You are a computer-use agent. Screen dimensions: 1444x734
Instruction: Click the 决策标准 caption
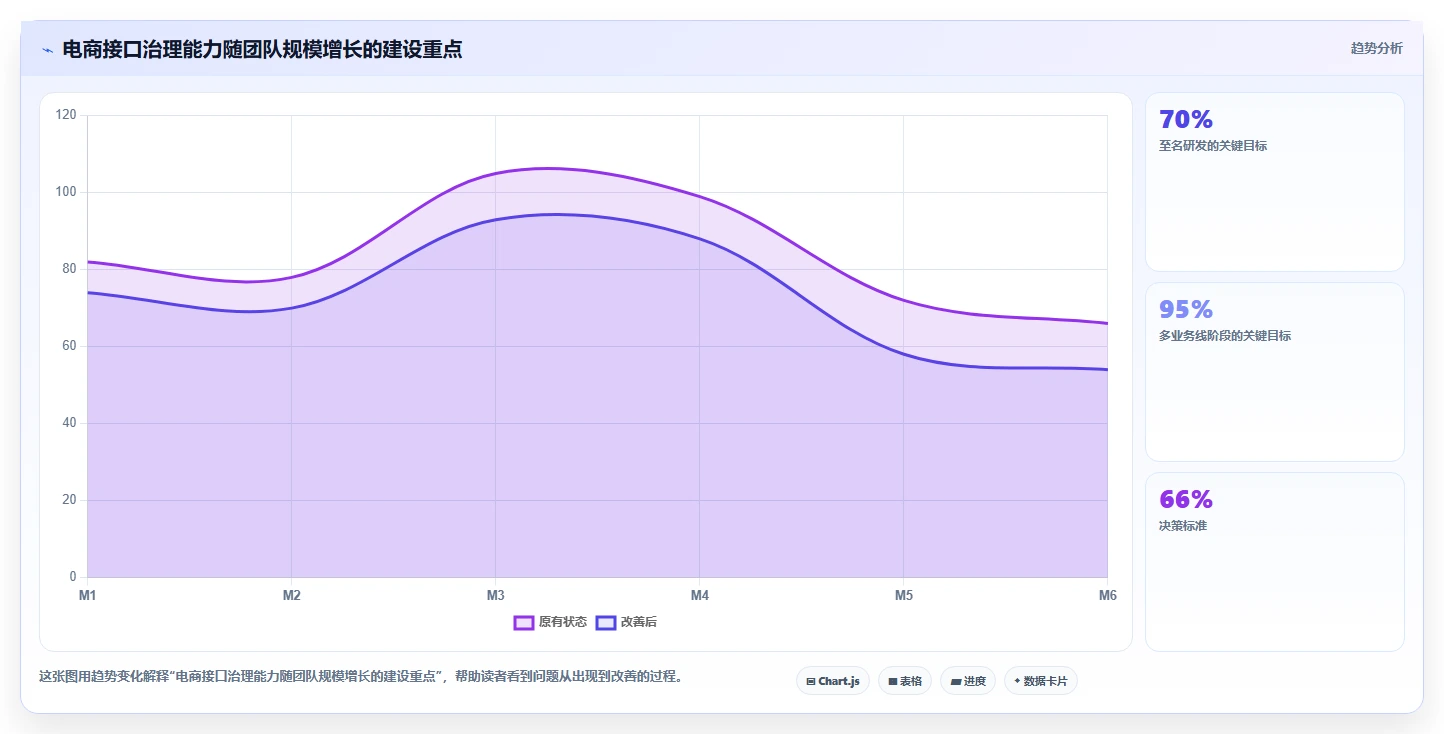tap(1183, 526)
